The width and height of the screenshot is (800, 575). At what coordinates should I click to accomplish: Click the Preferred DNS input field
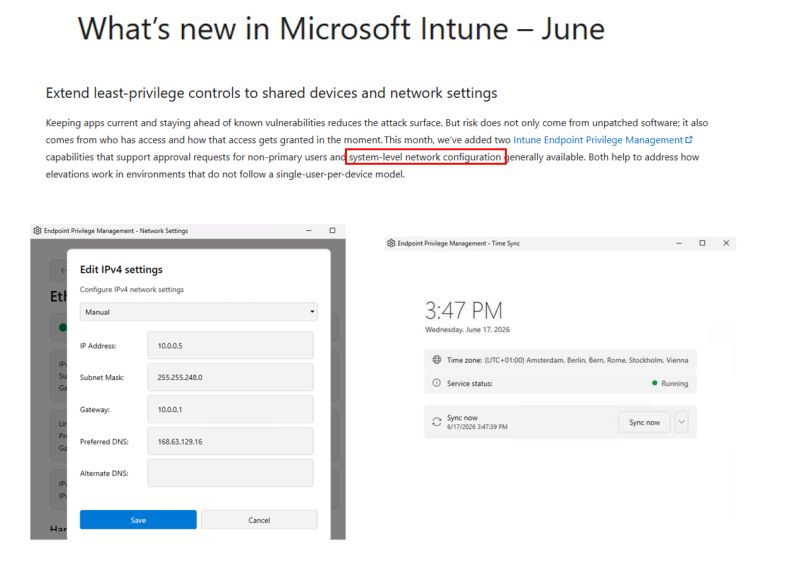click(x=231, y=441)
